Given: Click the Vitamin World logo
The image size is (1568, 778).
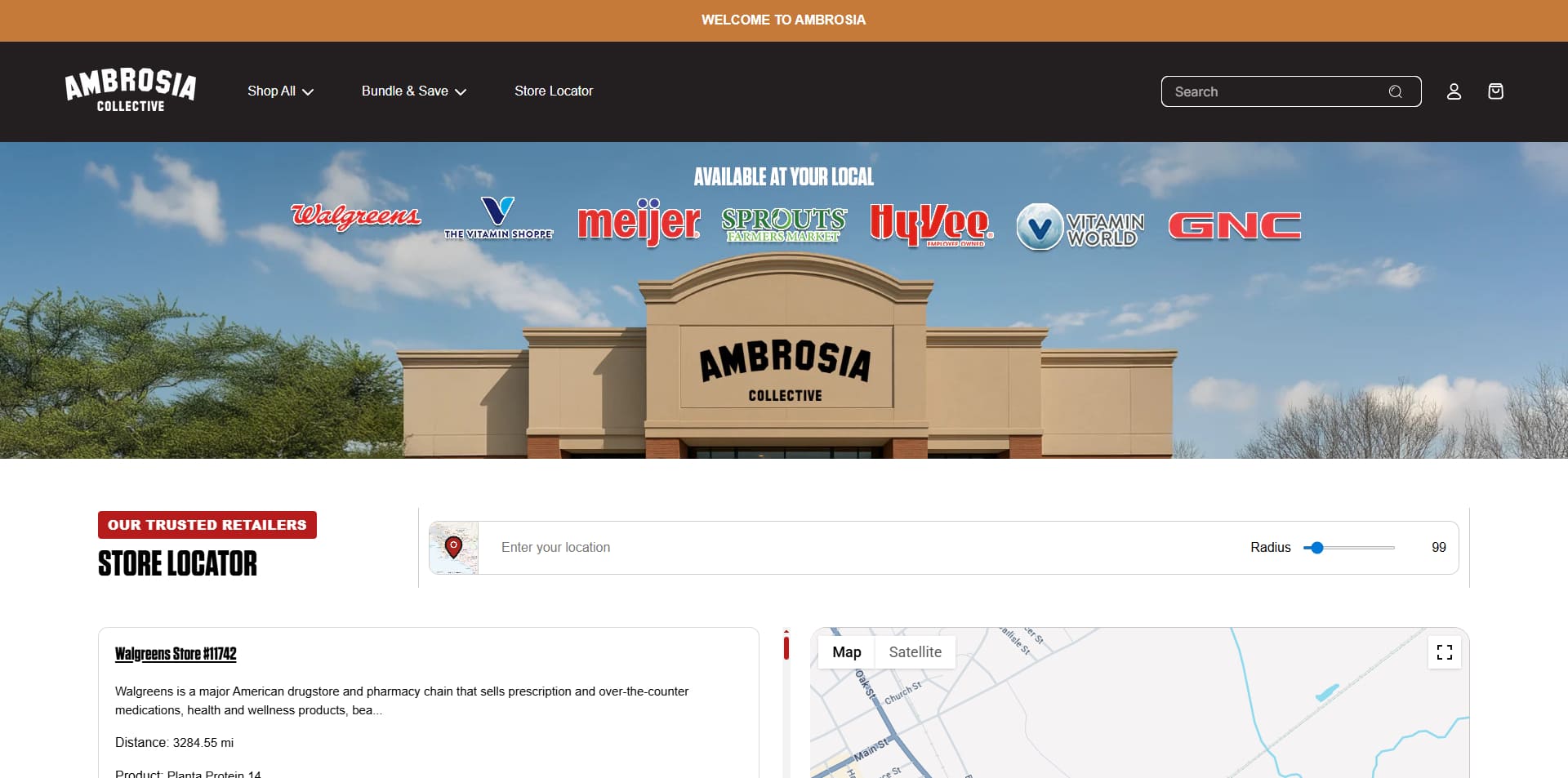Looking at the screenshot, I should point(1080,227).
